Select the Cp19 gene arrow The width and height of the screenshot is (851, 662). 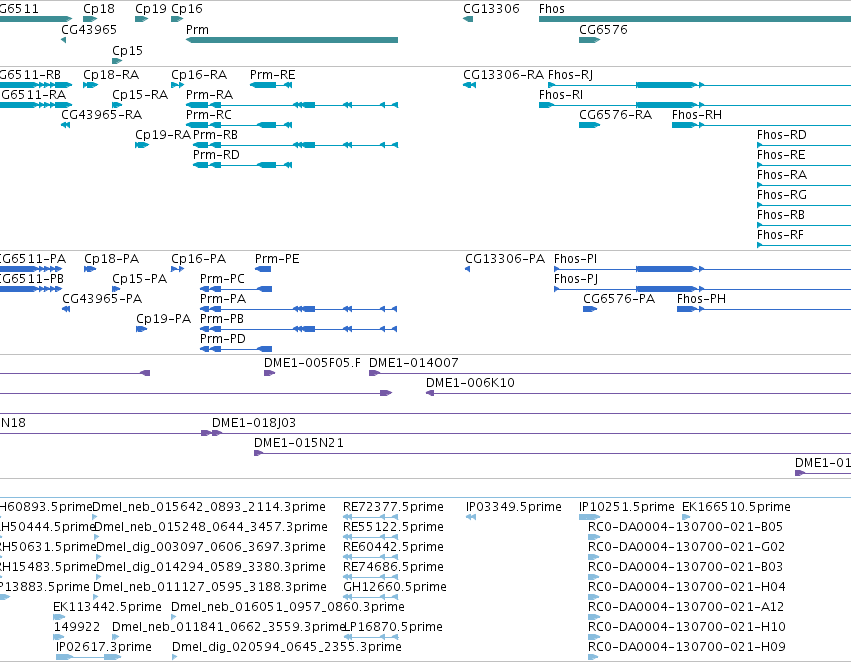tap(142, 20)
